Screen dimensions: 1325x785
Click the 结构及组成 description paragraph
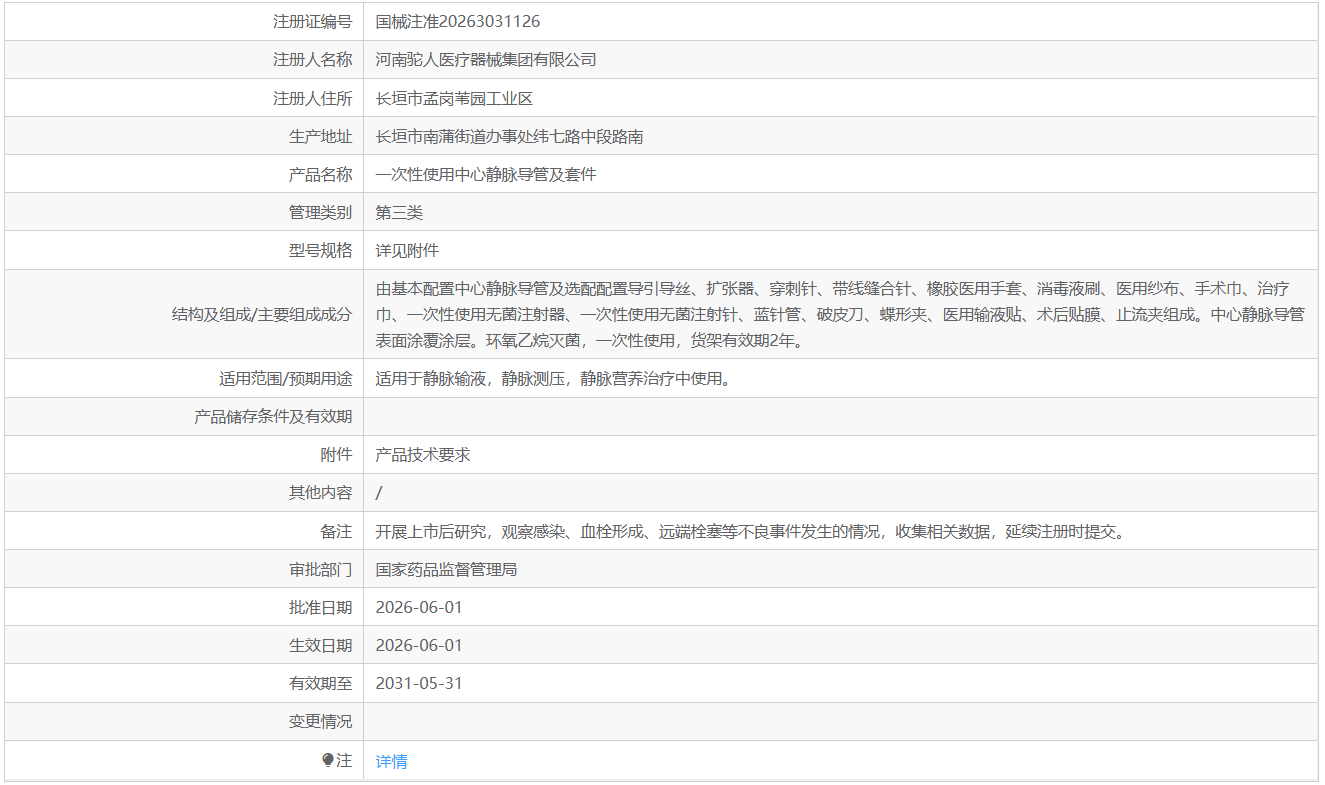840,314
